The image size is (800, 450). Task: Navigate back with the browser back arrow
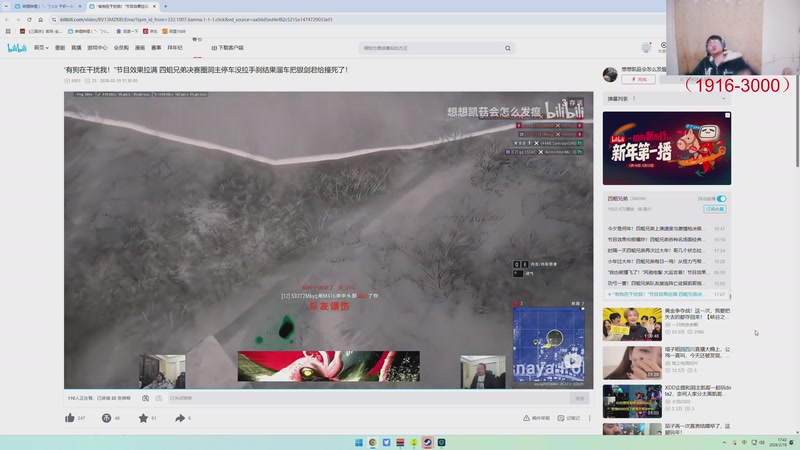(x=7, y=19)
